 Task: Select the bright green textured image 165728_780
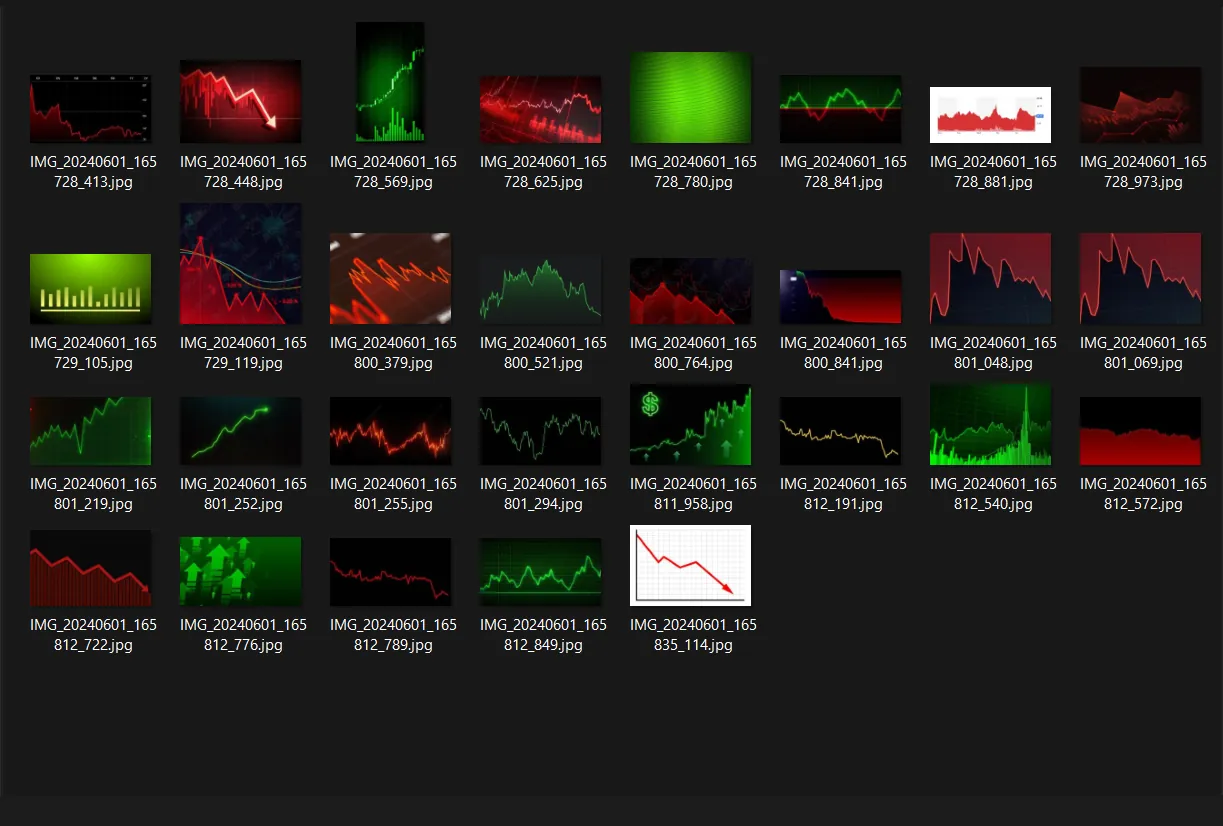(x=690, y=97)
